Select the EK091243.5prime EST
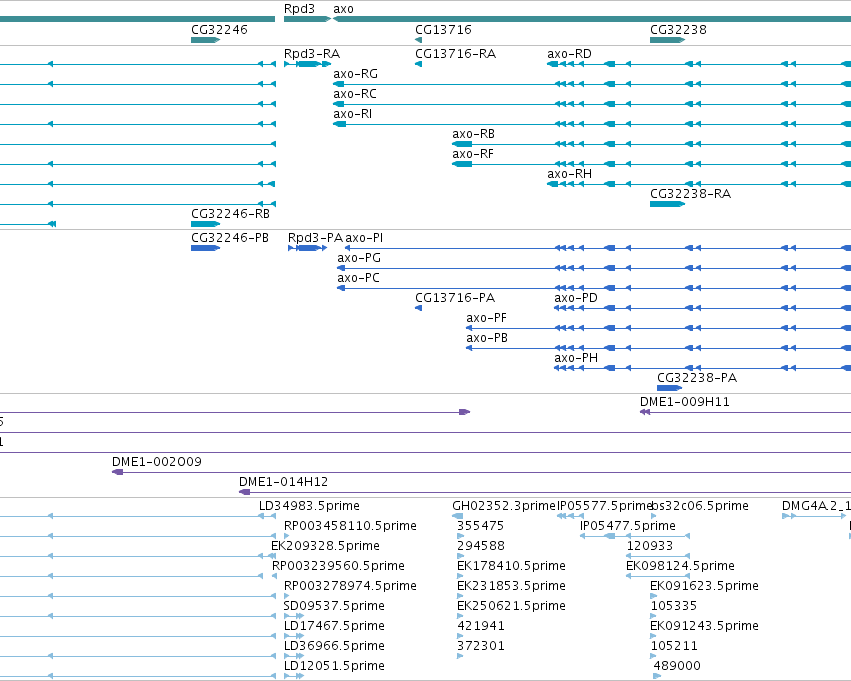This screenshot has height=681, width=851. pyautogui.click(x=704, y=626)
